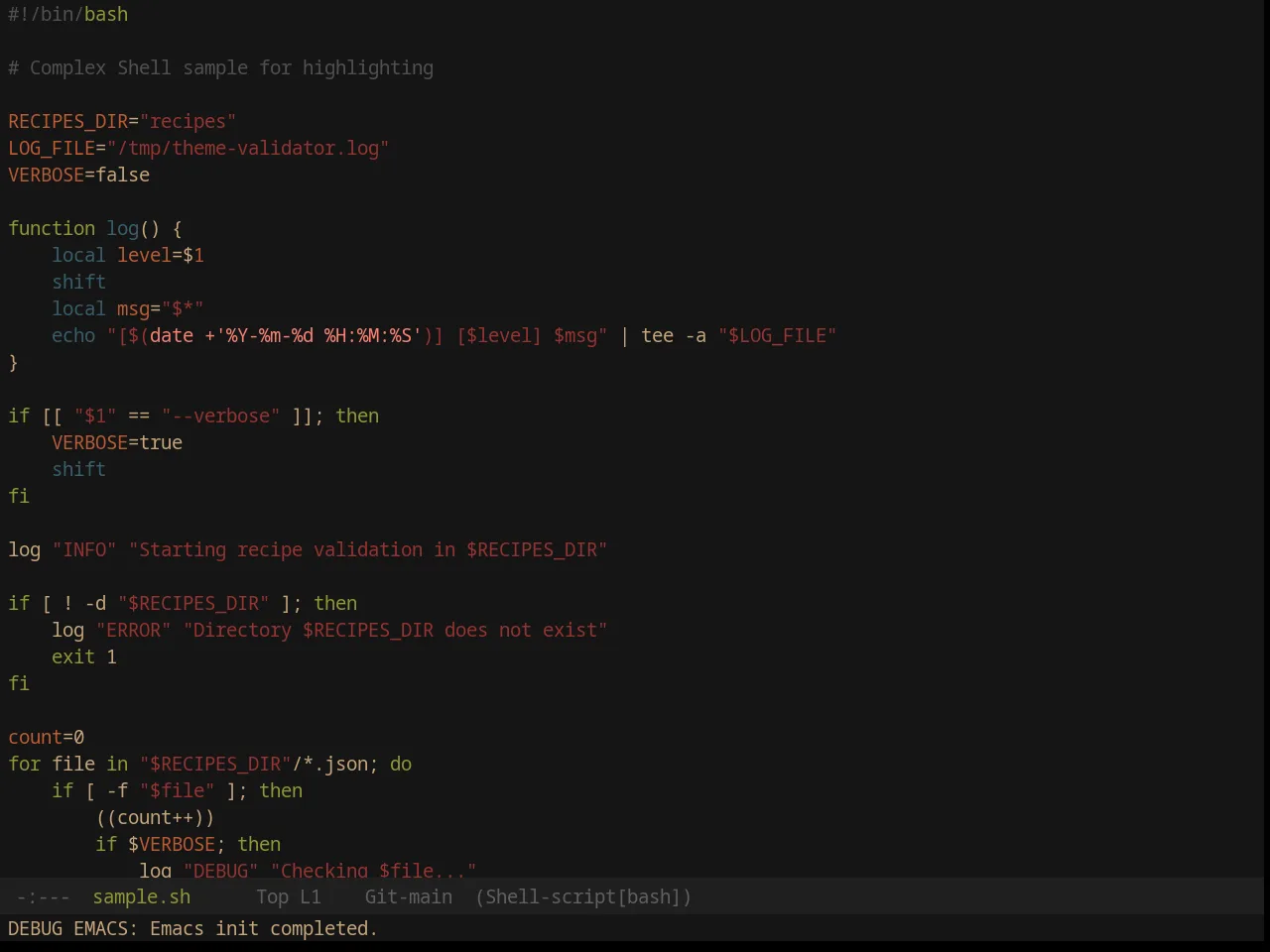Screen dimensions: 1270x952
Task: Click the RECIPES_DIR variable assignment
Action: click(68, 121)
